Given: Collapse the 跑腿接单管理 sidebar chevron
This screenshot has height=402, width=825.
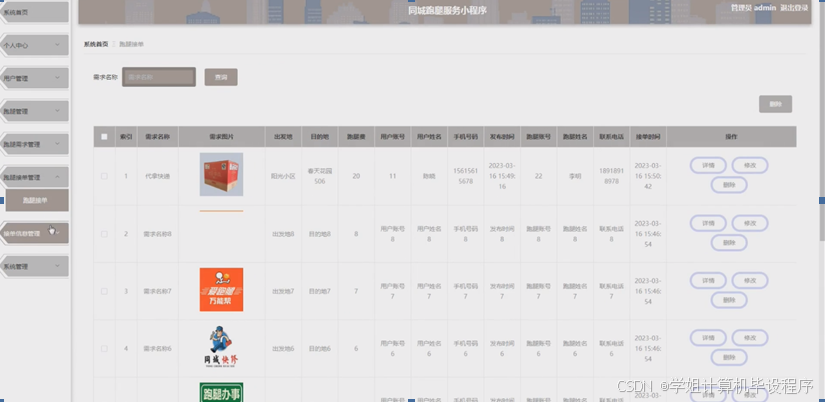Looking at the screenshot, I should coord(57,176).
